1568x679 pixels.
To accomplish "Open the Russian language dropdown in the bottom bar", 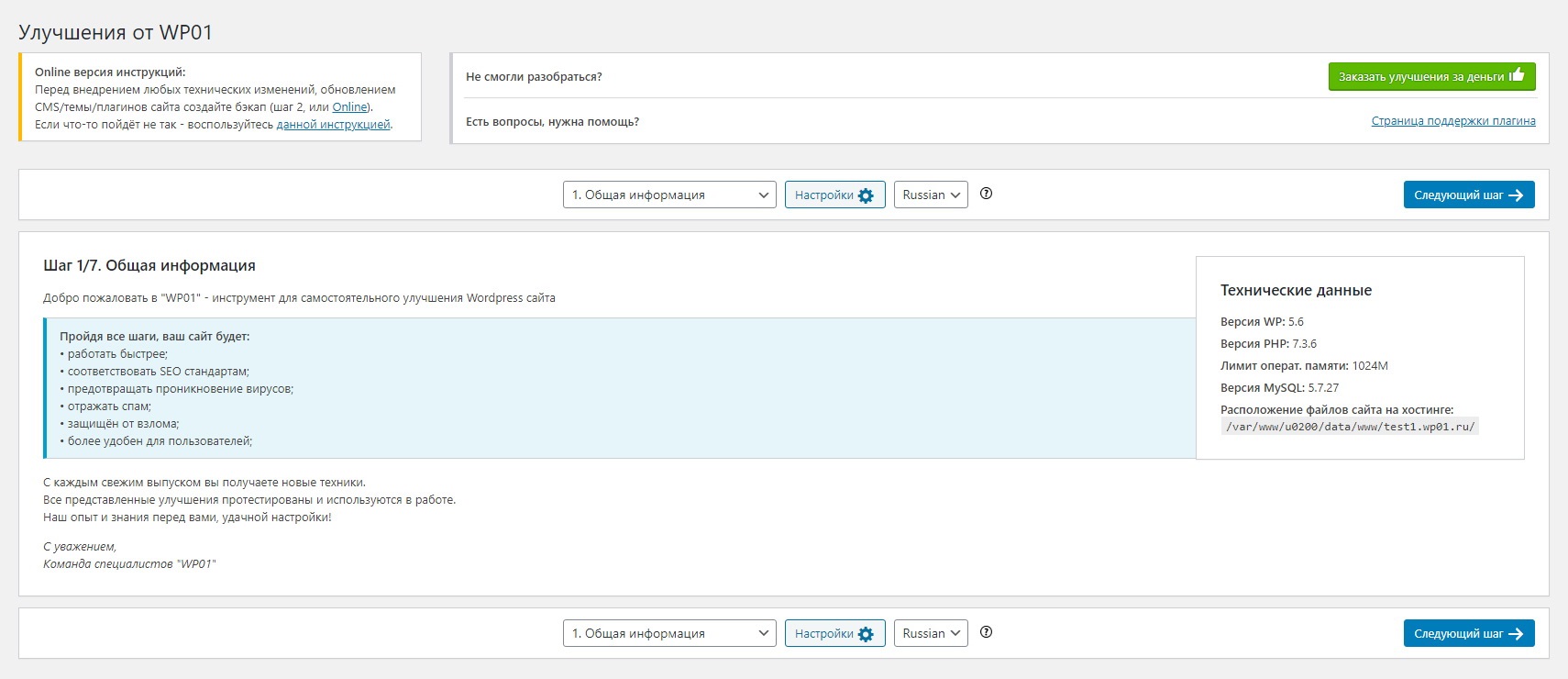I will point(931,633).
